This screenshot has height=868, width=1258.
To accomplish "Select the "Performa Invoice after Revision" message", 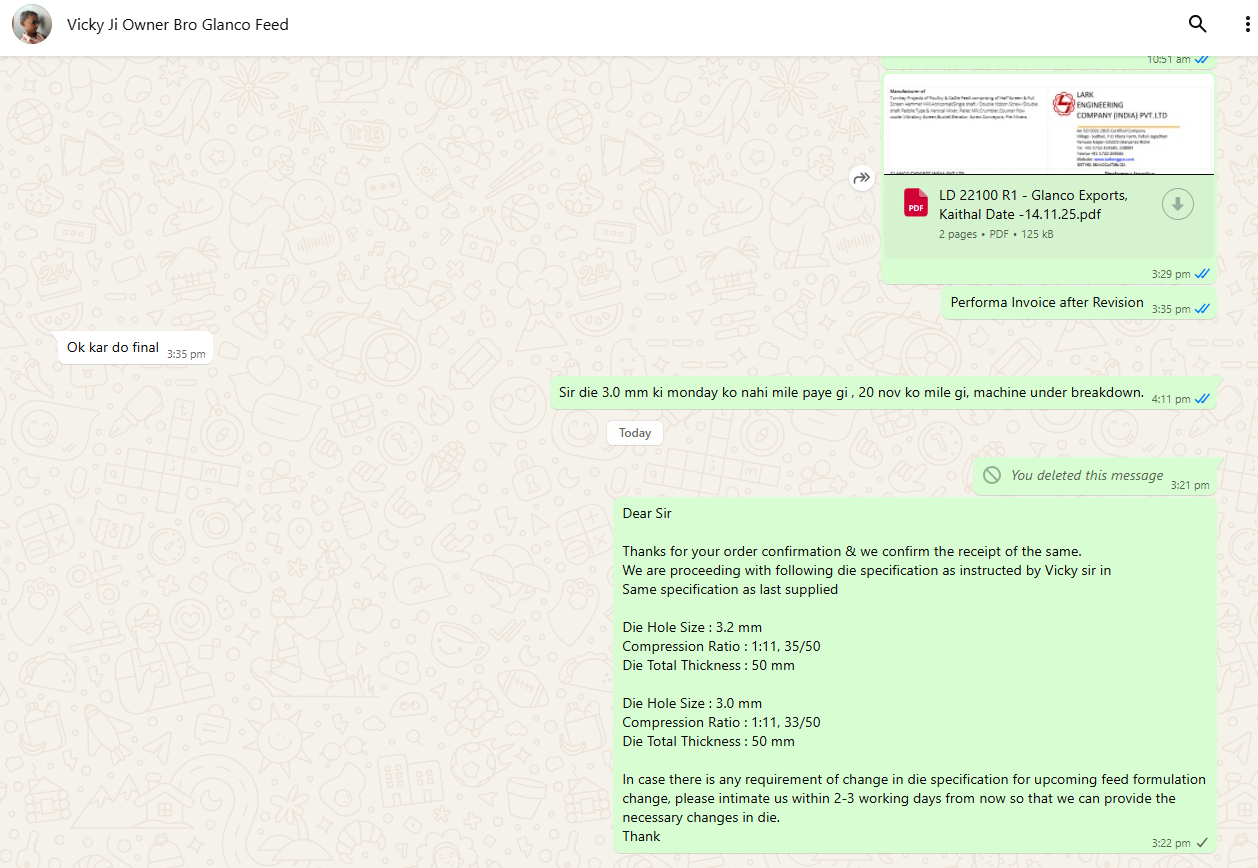I will tap(1046, 302).
